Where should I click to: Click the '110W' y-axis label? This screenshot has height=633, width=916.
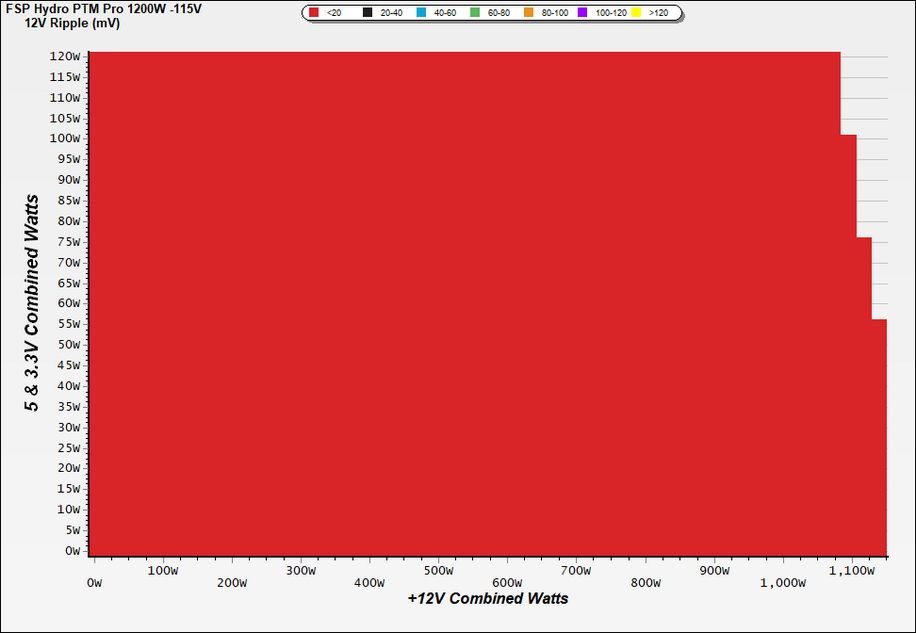(x=65, y=98)
